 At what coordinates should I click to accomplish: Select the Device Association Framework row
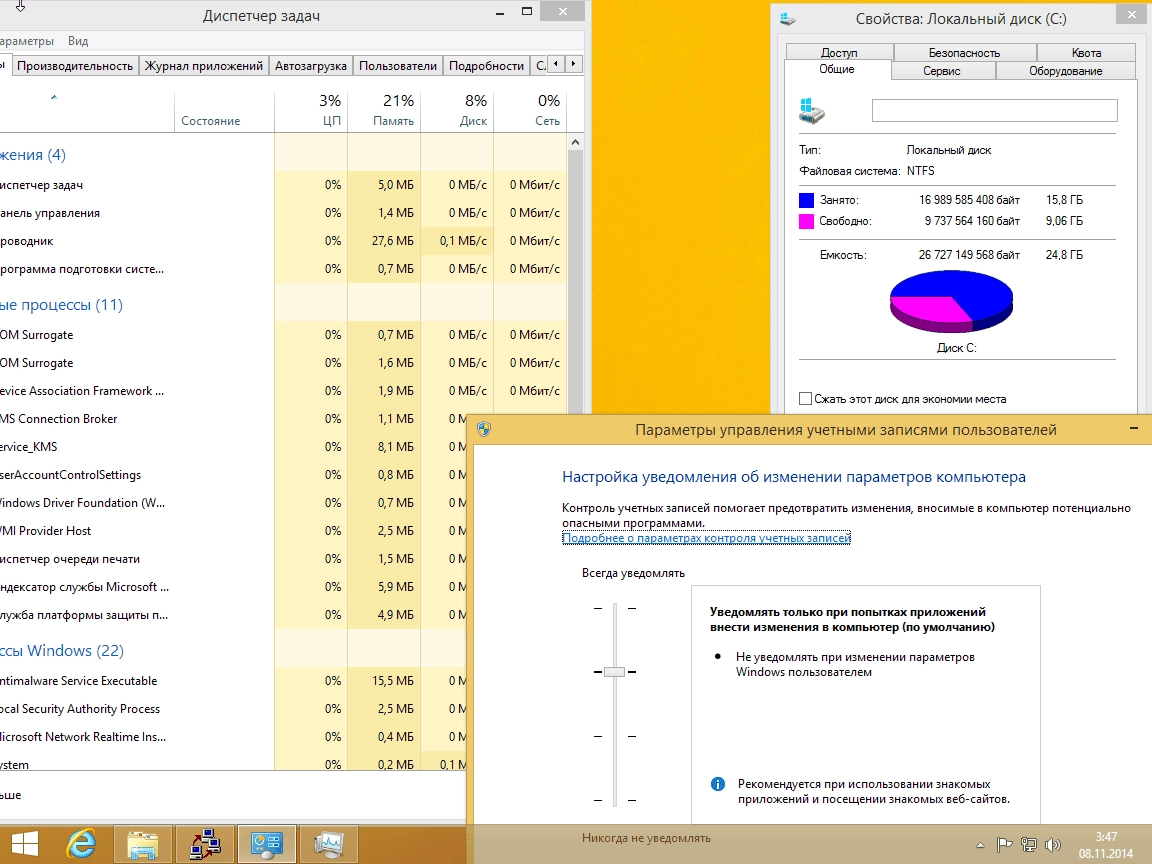[x=283, y=391]
